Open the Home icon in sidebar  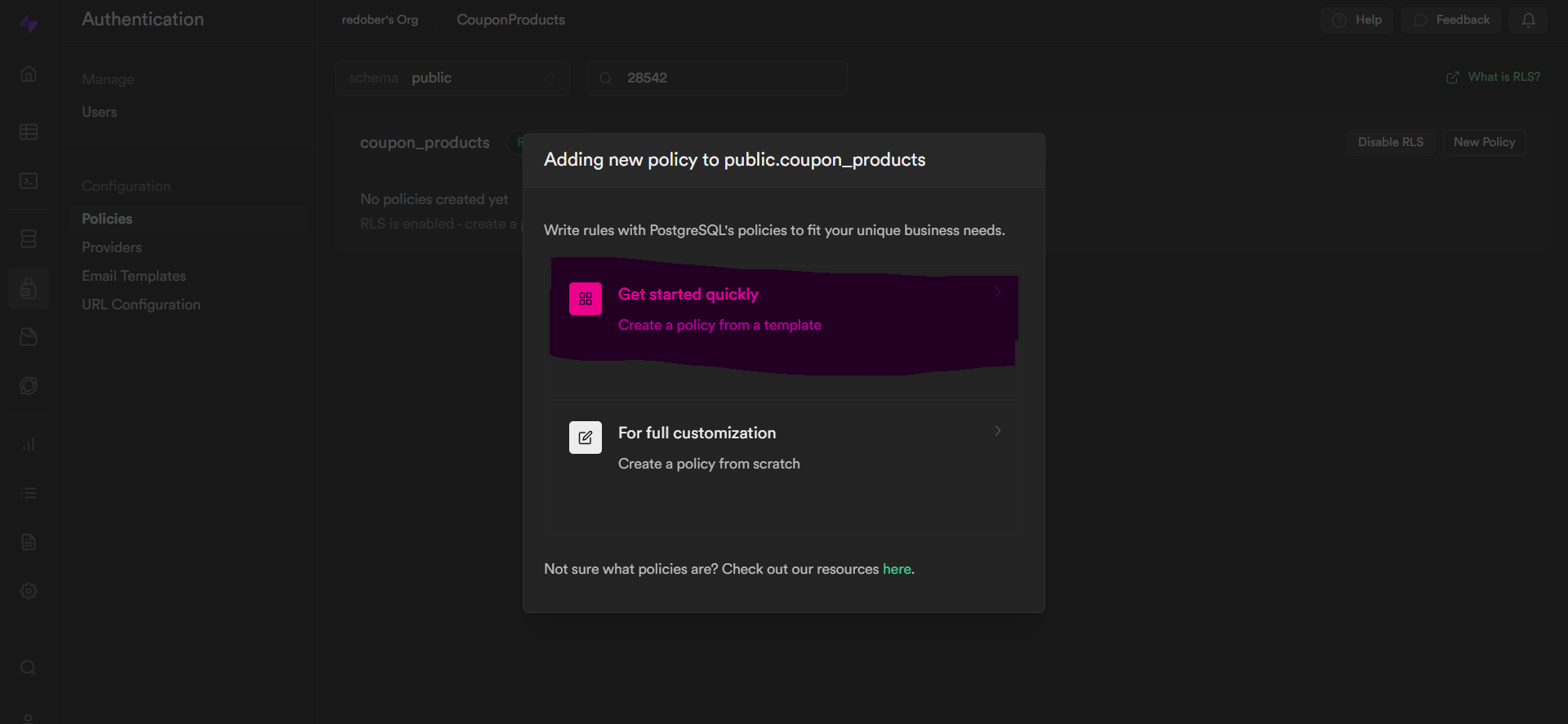pos(29,73)
